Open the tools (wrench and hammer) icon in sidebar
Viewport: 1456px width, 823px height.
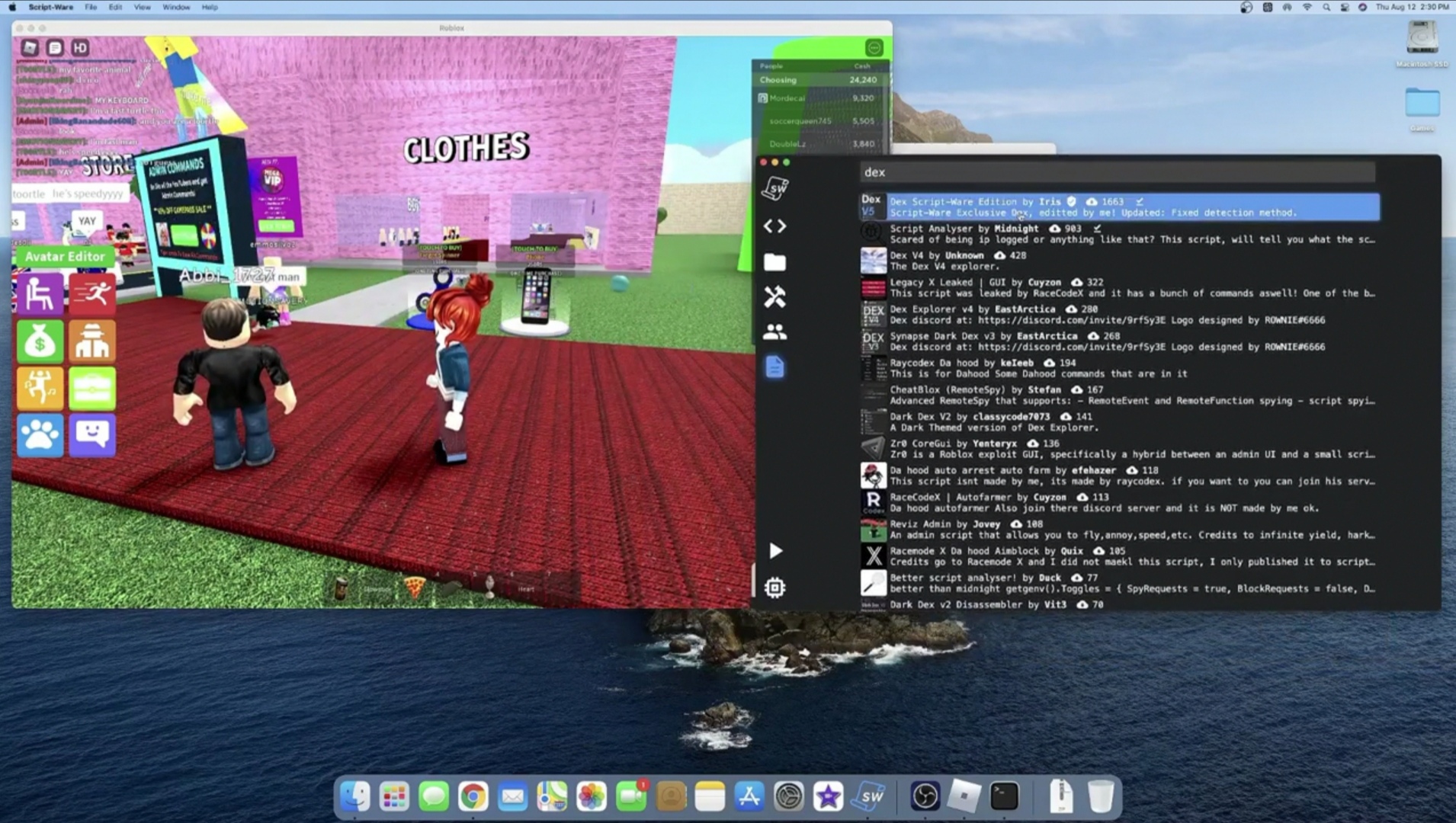tap(775, 296)
